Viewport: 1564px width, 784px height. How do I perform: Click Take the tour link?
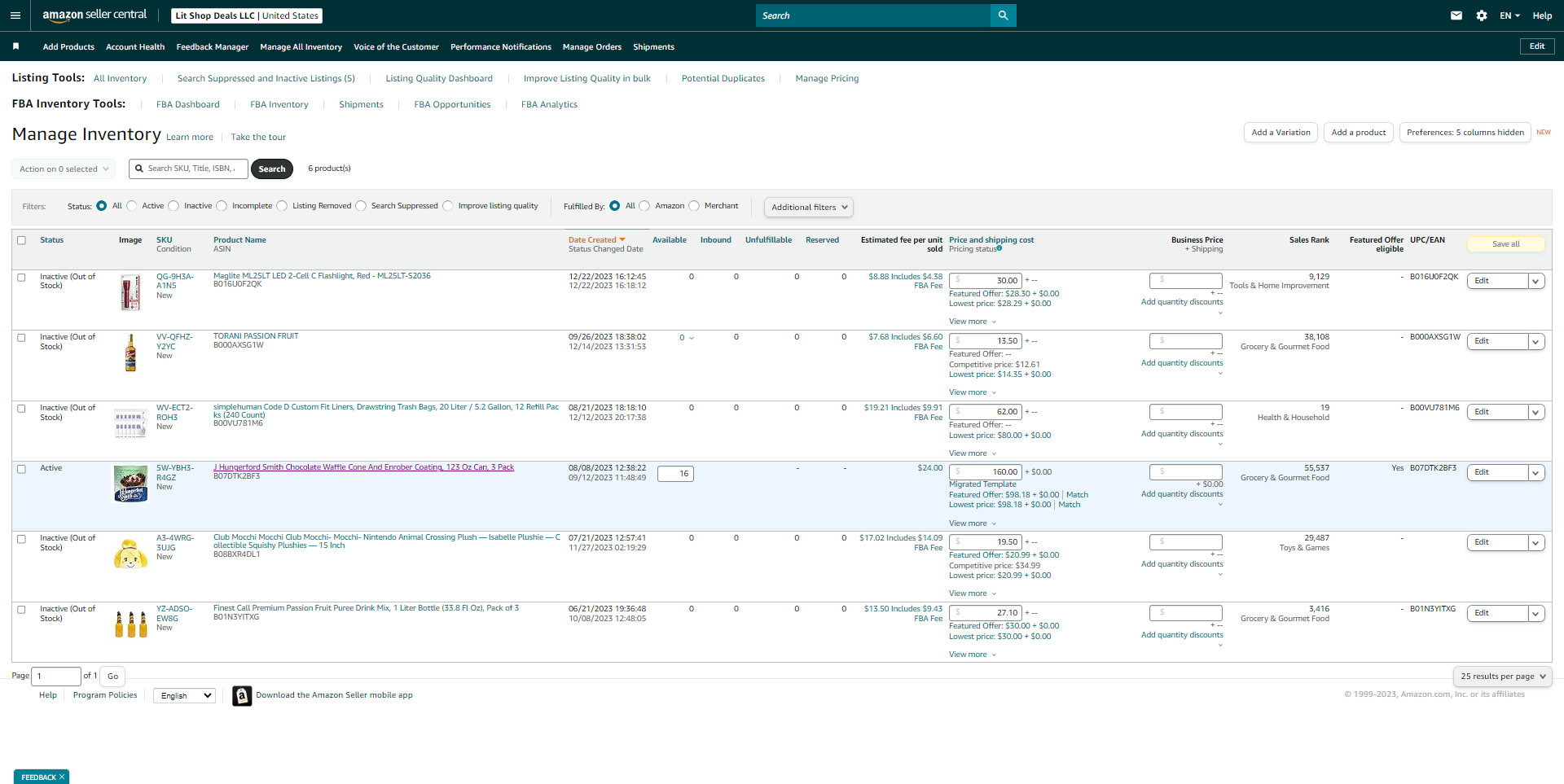258,137
